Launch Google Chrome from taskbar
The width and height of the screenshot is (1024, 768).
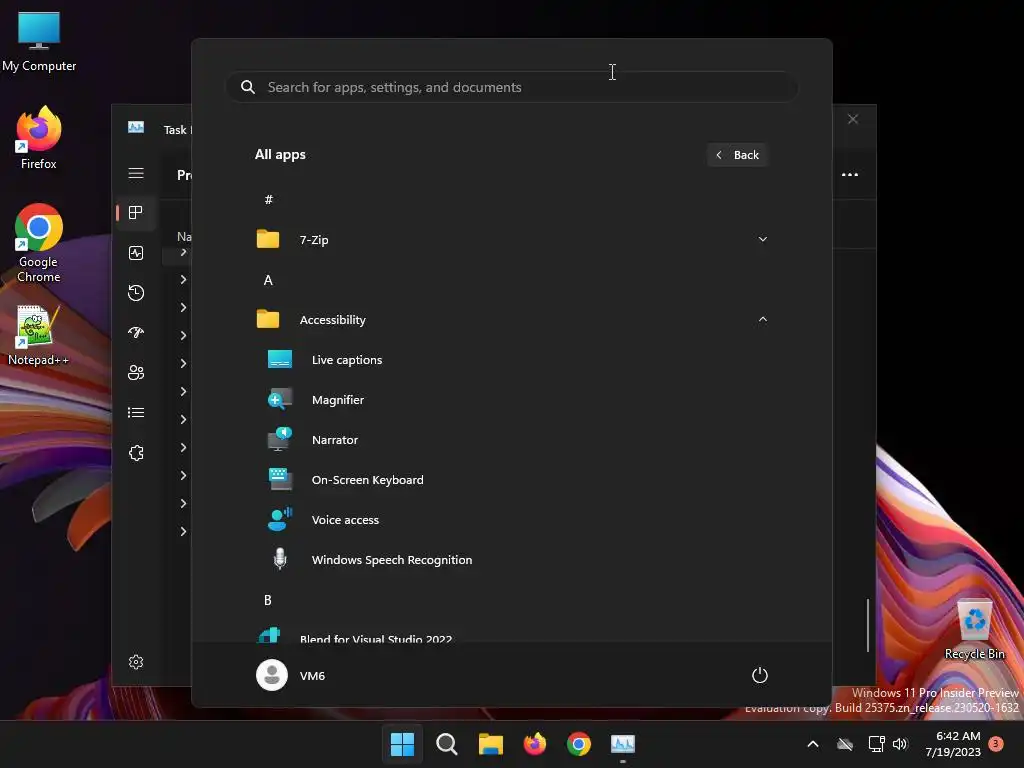tap(579, 744)
